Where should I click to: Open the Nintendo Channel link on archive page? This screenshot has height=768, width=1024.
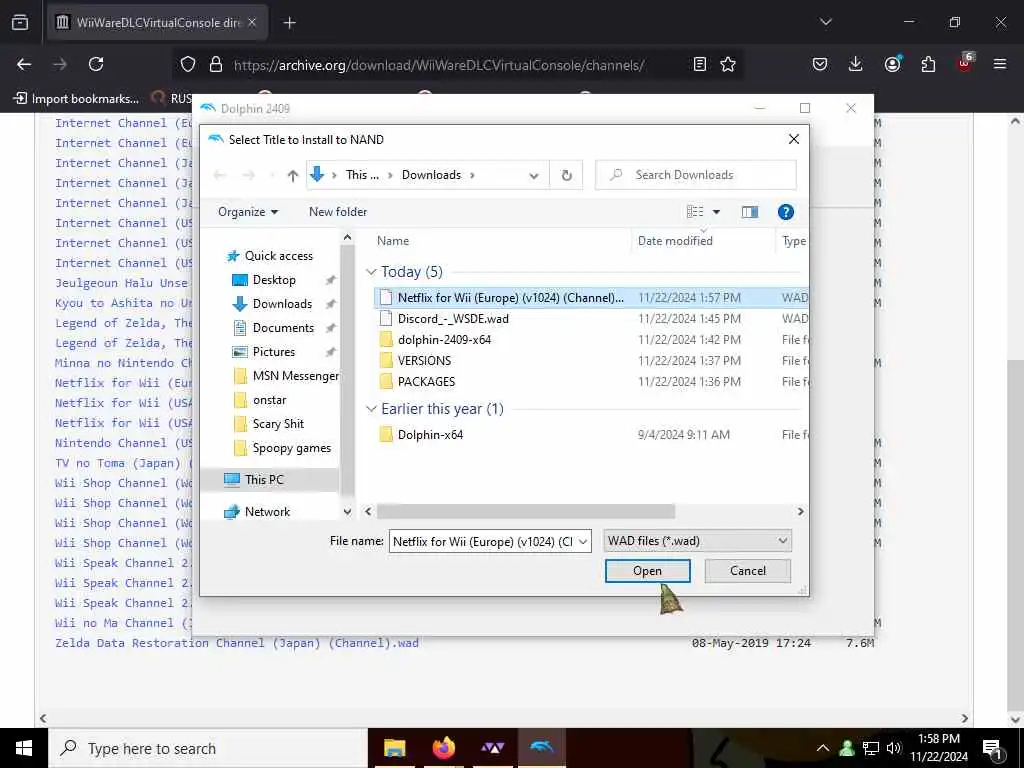pyautogui.click(x=123, y=443)
